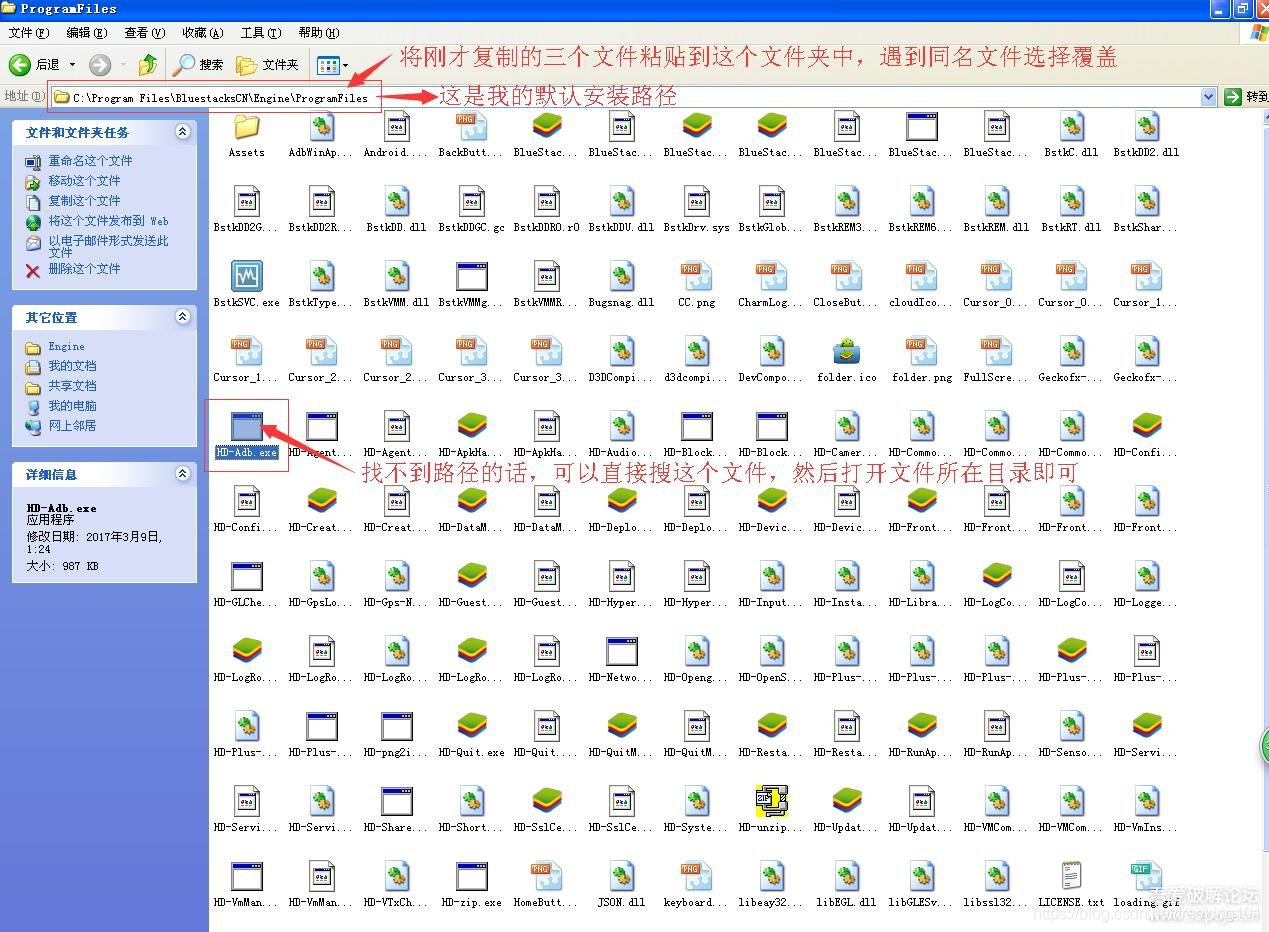
Task: Select the BstkDrv.sys file
Action: [697, 209]
